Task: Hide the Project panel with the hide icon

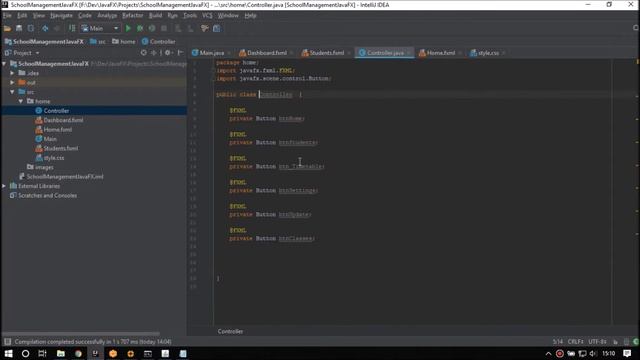Action: (x=180, y=53)
